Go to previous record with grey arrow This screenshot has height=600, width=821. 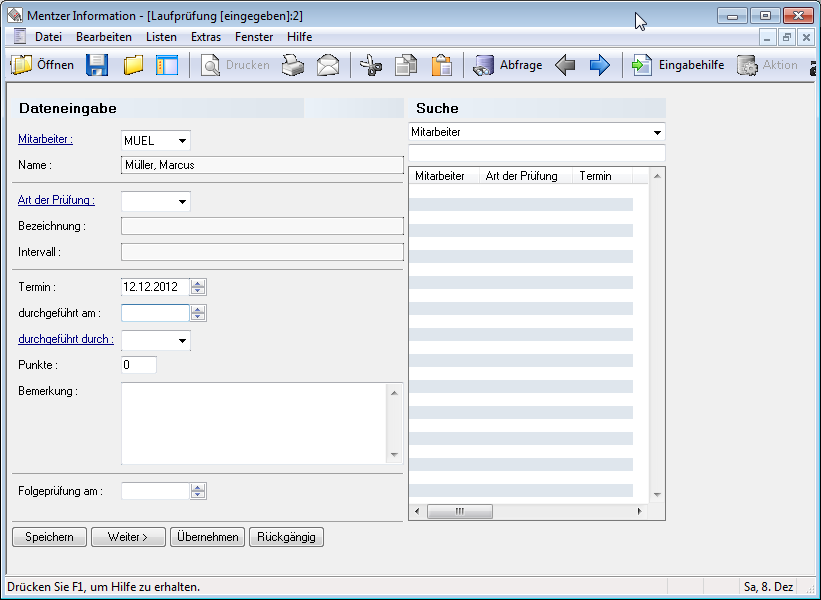pos(565,66)
